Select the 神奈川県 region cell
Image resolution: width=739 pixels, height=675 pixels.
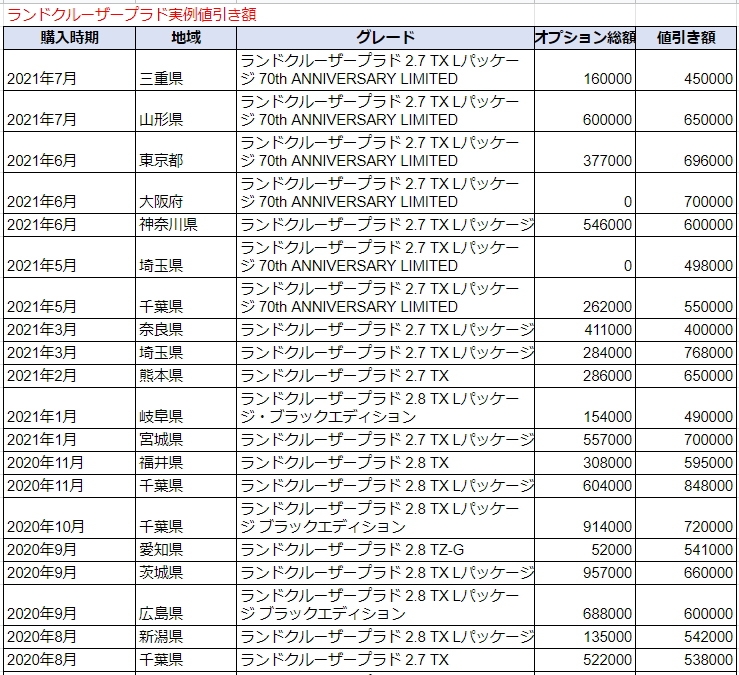(x=186, y=225)
